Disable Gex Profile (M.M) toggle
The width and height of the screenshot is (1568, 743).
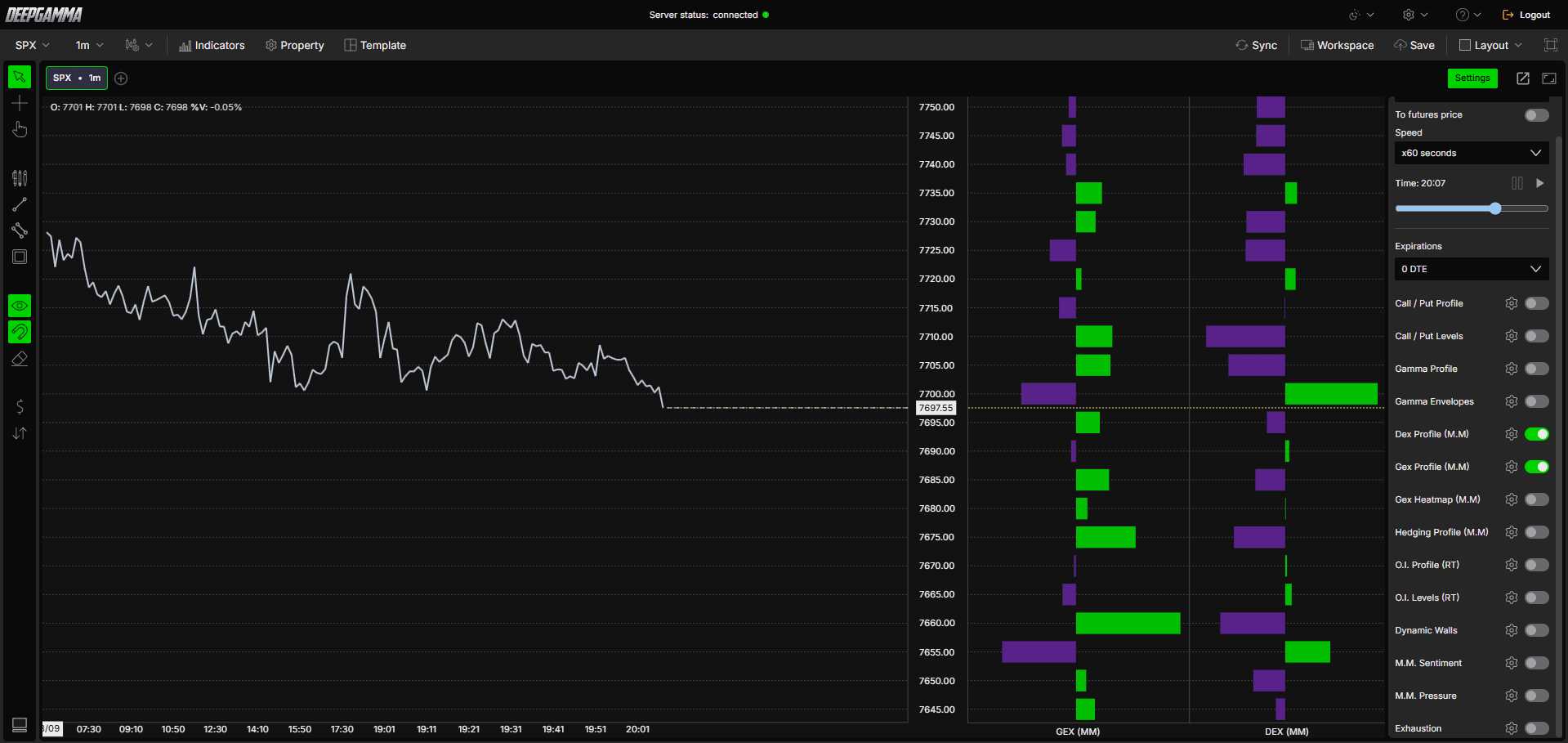pos(1537,467)
